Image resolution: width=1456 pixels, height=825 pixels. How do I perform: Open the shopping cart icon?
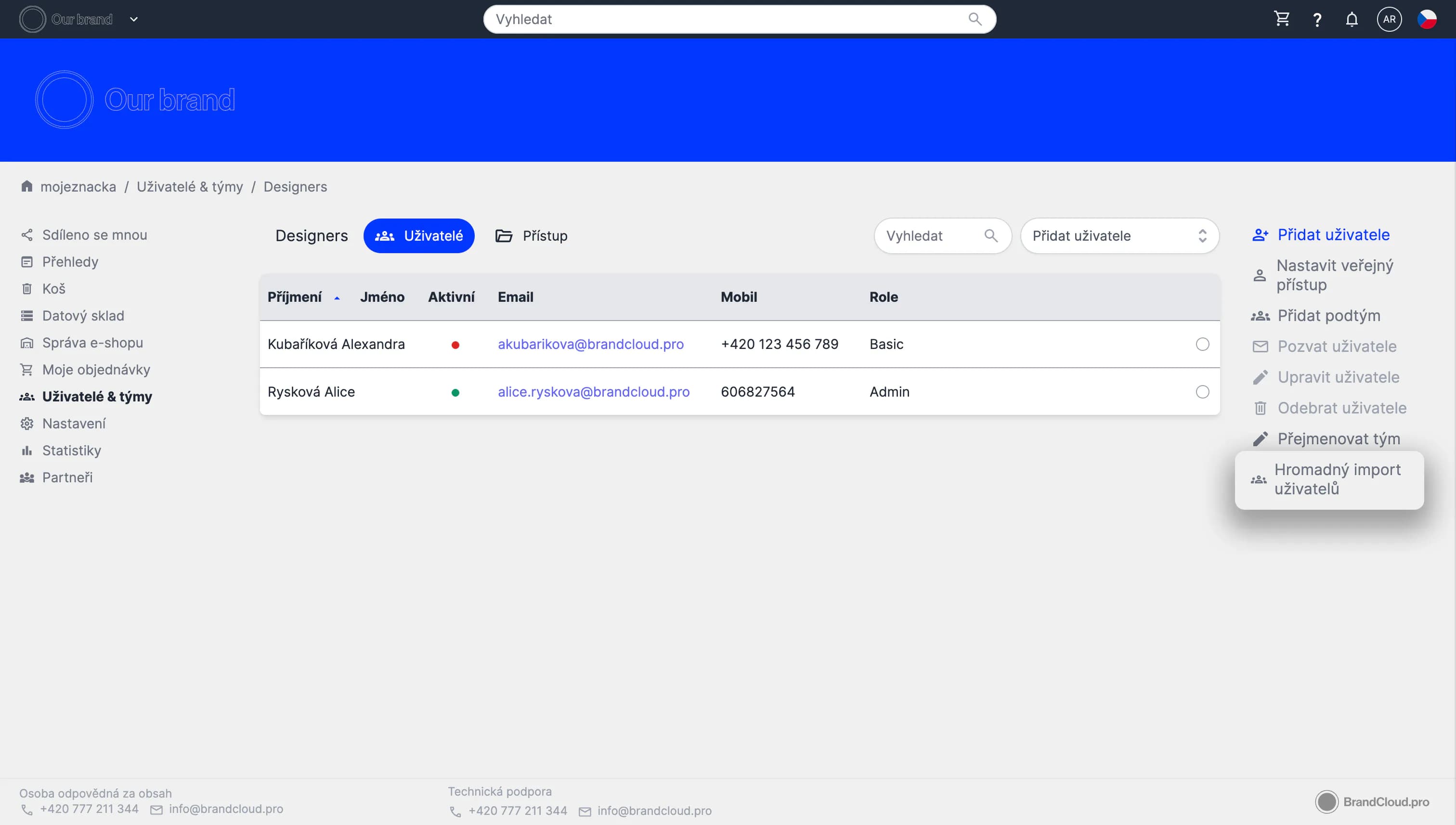[x=1281, y=19]
